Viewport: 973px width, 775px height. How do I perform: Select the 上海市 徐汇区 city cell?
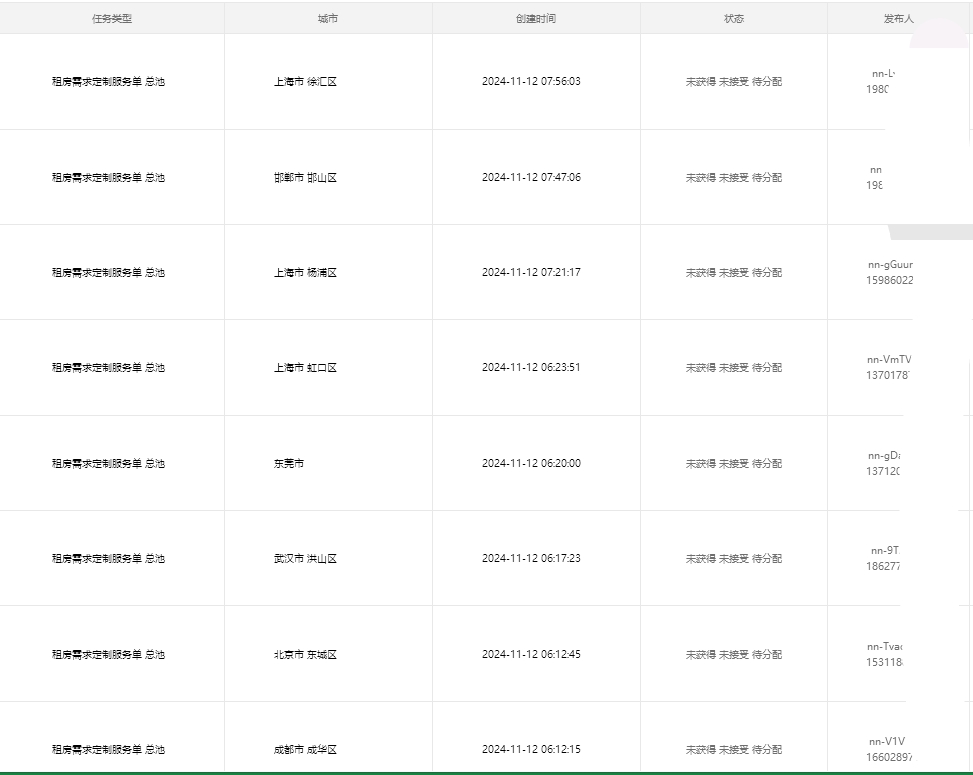click(x=305, y=82)
